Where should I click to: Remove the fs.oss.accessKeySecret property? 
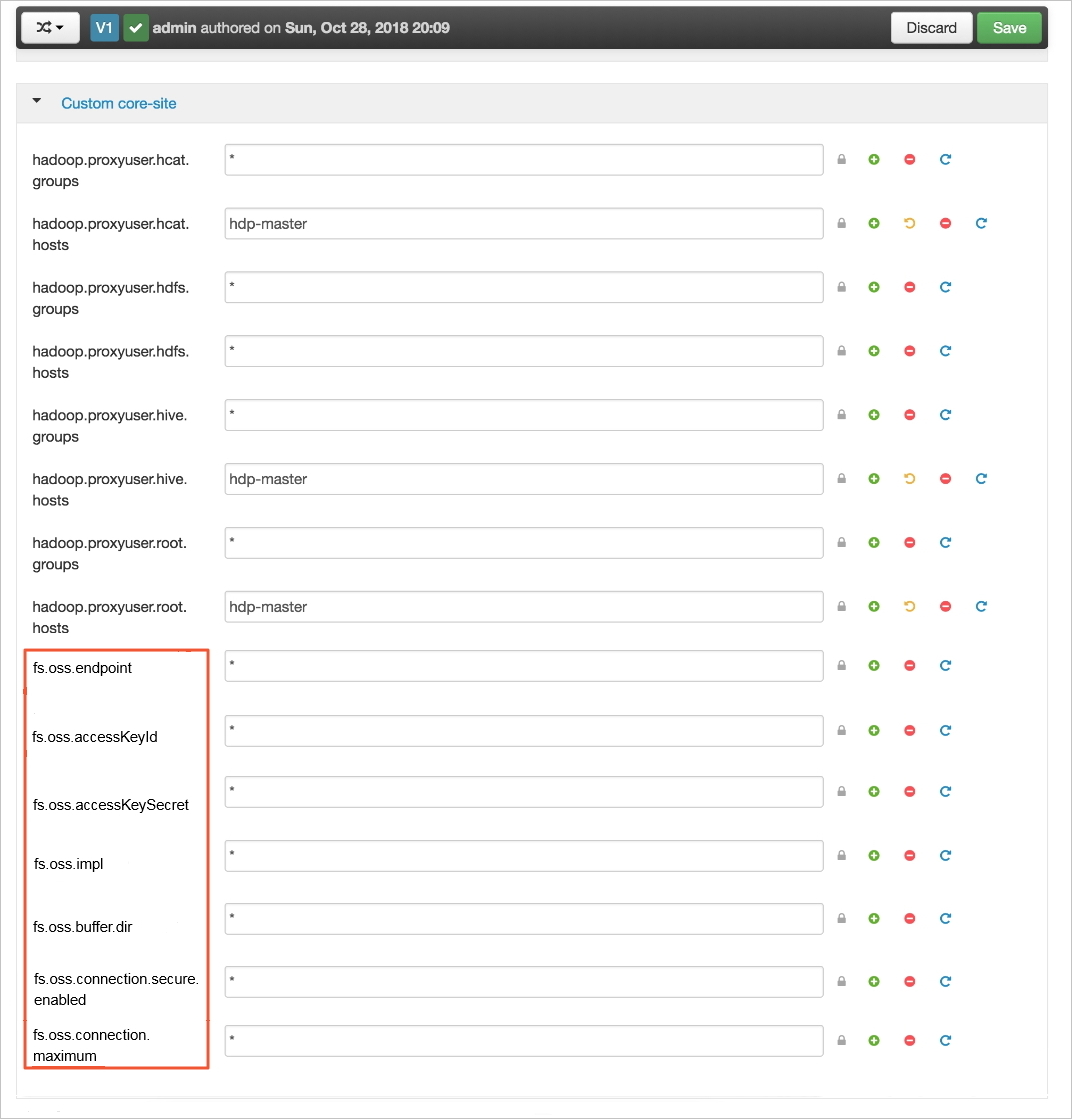(909, 791)
